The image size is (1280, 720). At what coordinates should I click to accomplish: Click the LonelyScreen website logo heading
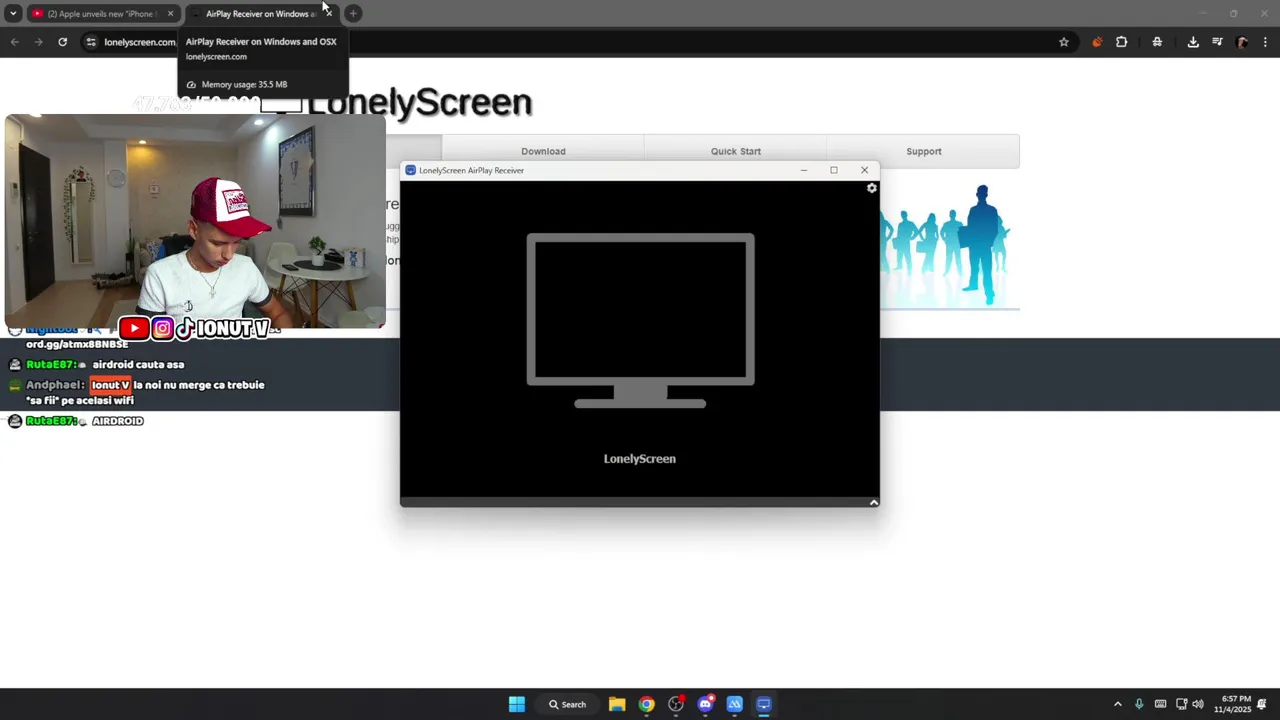click(x=420, y=102)
